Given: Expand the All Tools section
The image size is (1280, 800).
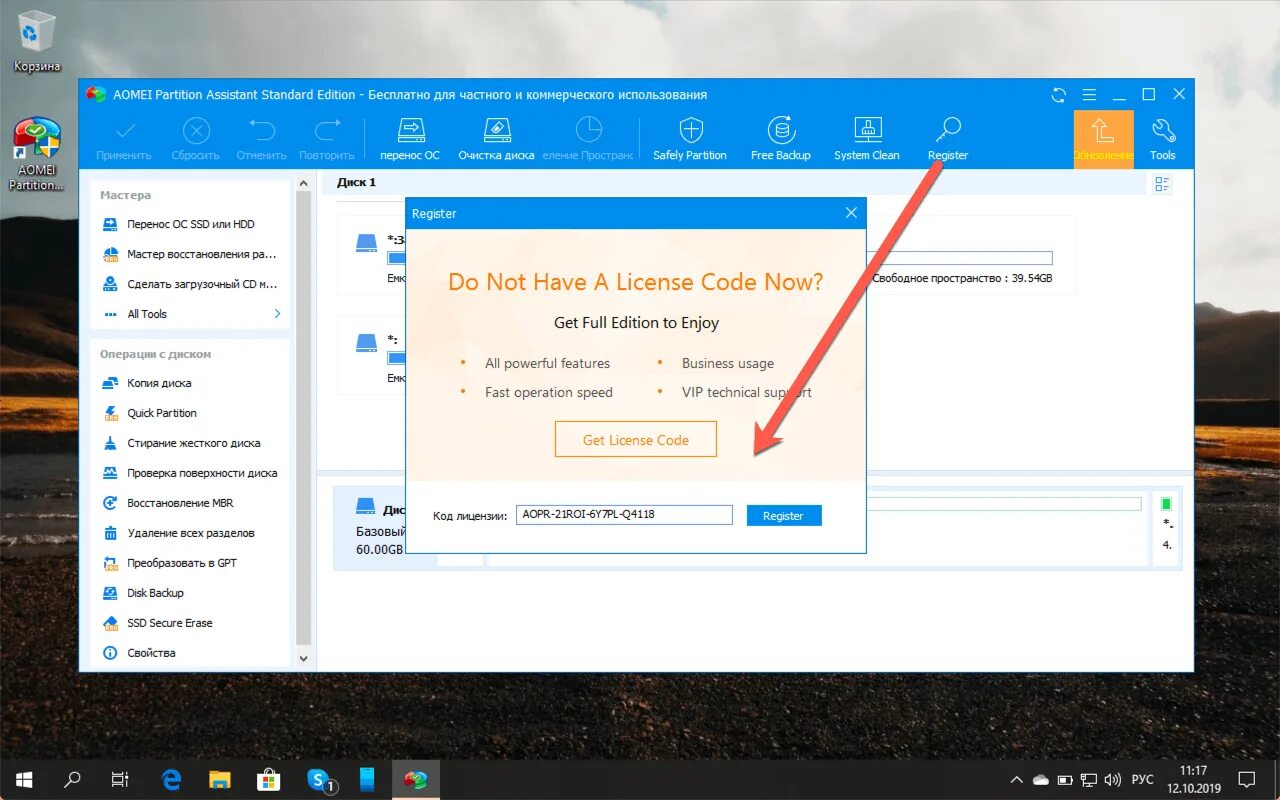Looking at the screenshot, I should pyautogui.click(x=146, y=313).
